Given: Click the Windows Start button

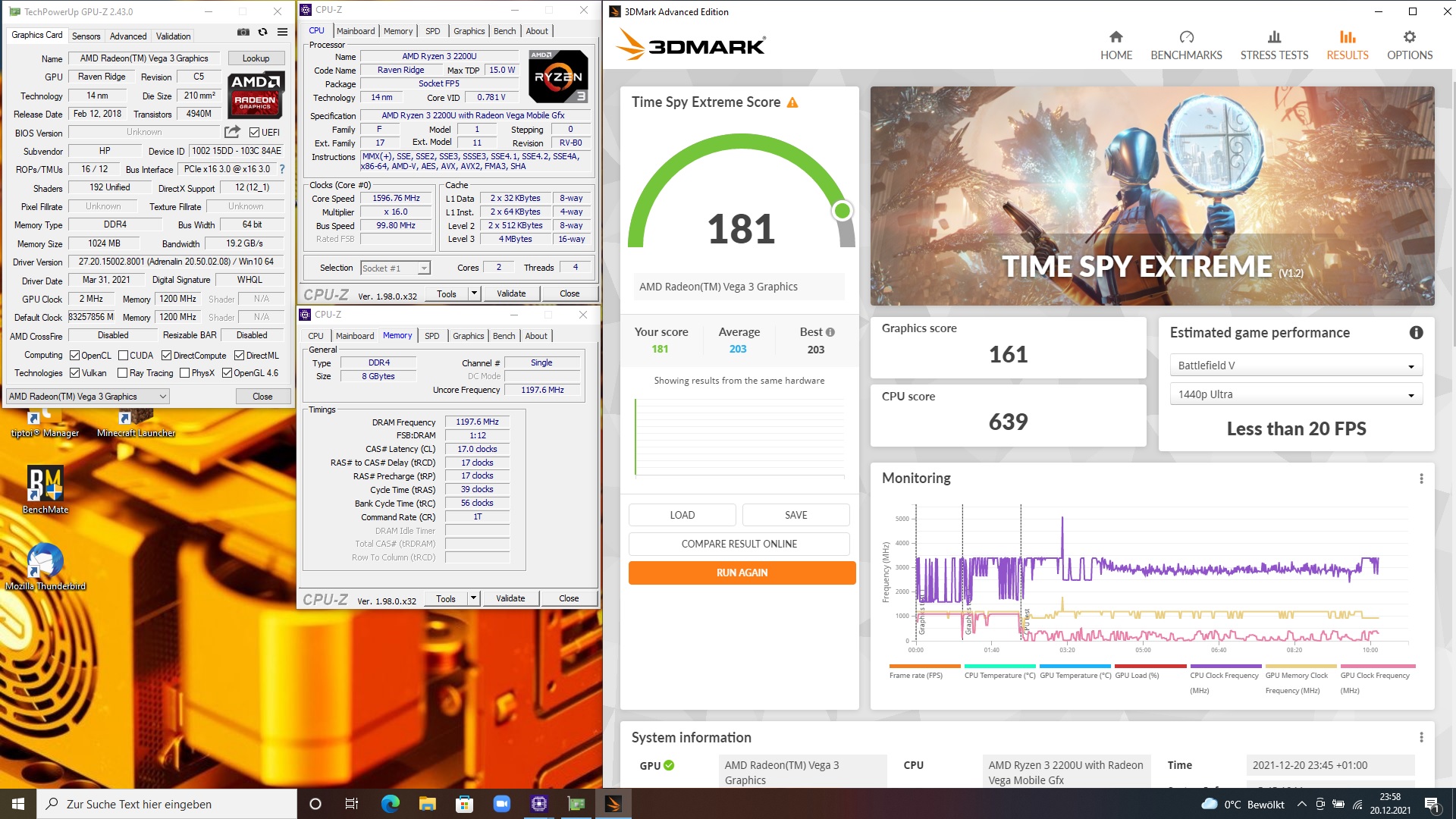Looking at the screenshot, I should coord(18,804).
